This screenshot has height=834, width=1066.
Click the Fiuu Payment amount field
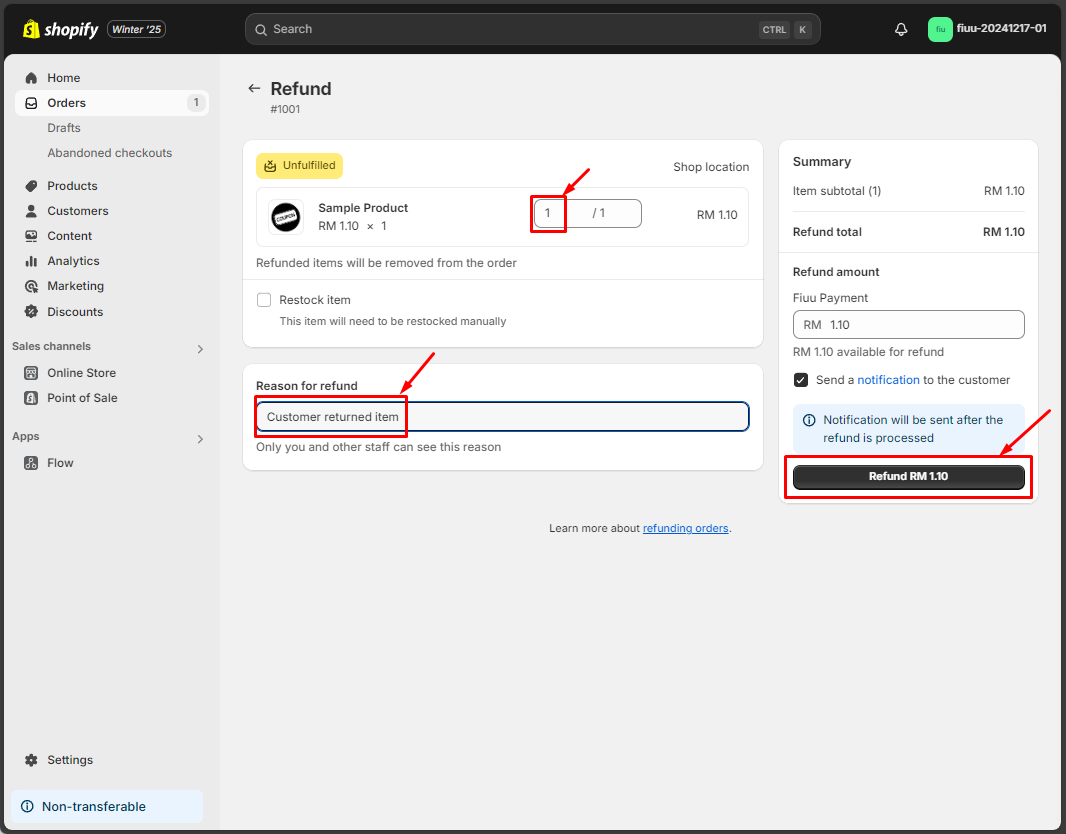908,325
